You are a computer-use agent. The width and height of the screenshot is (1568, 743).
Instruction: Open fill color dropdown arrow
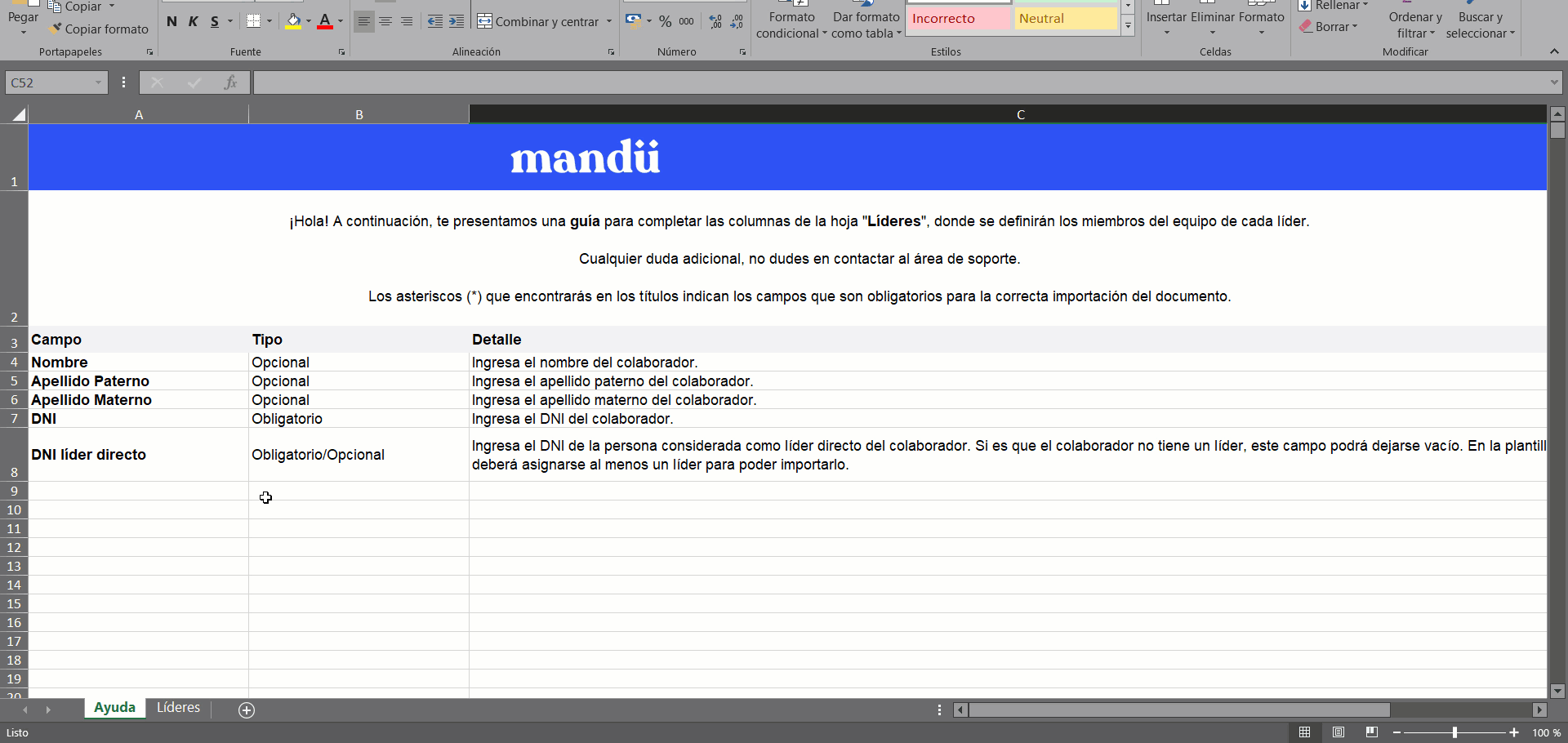coord(309,22)
